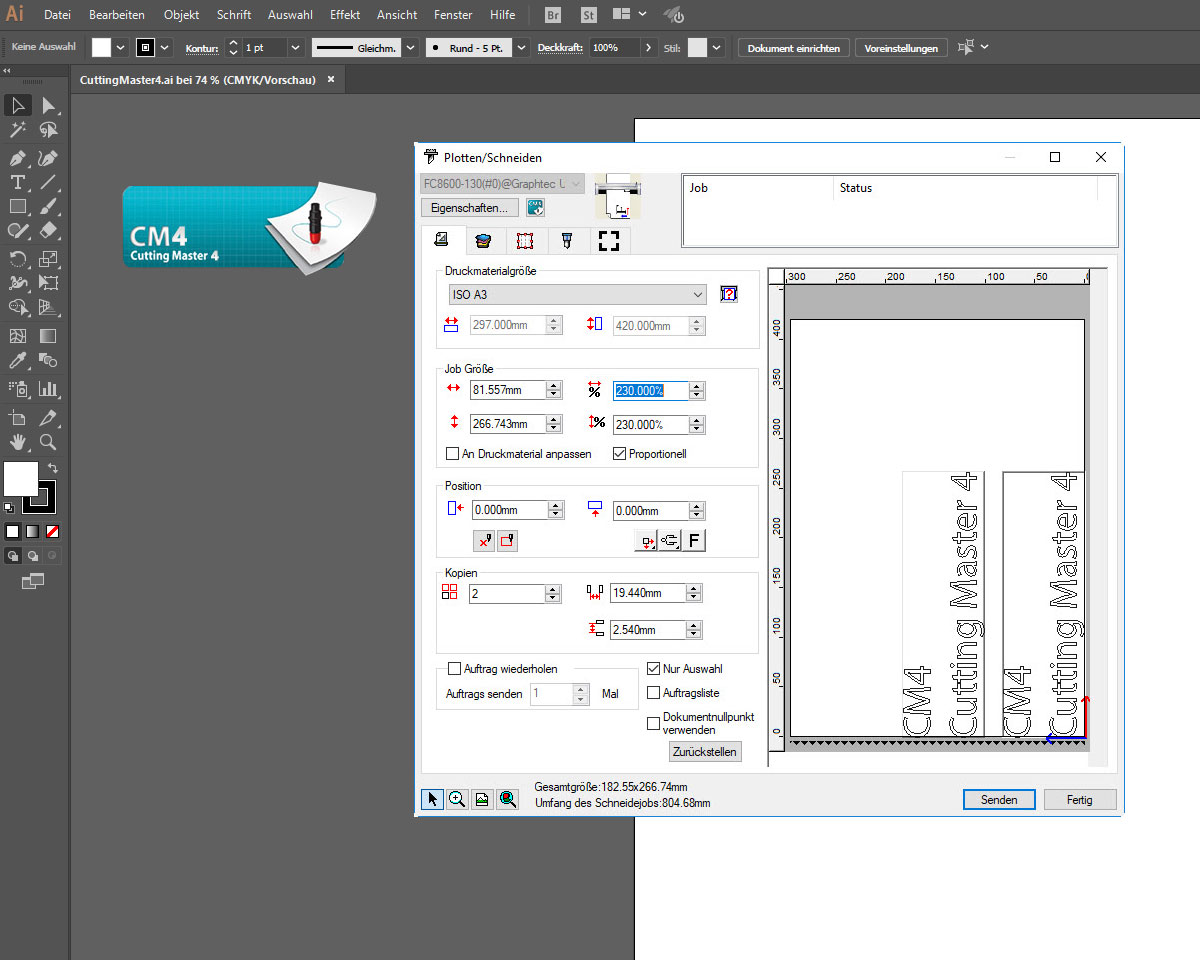
Task: Enable Dokumentnullpunkt verwenden checkbox
Action: click(x=654, y=724)
